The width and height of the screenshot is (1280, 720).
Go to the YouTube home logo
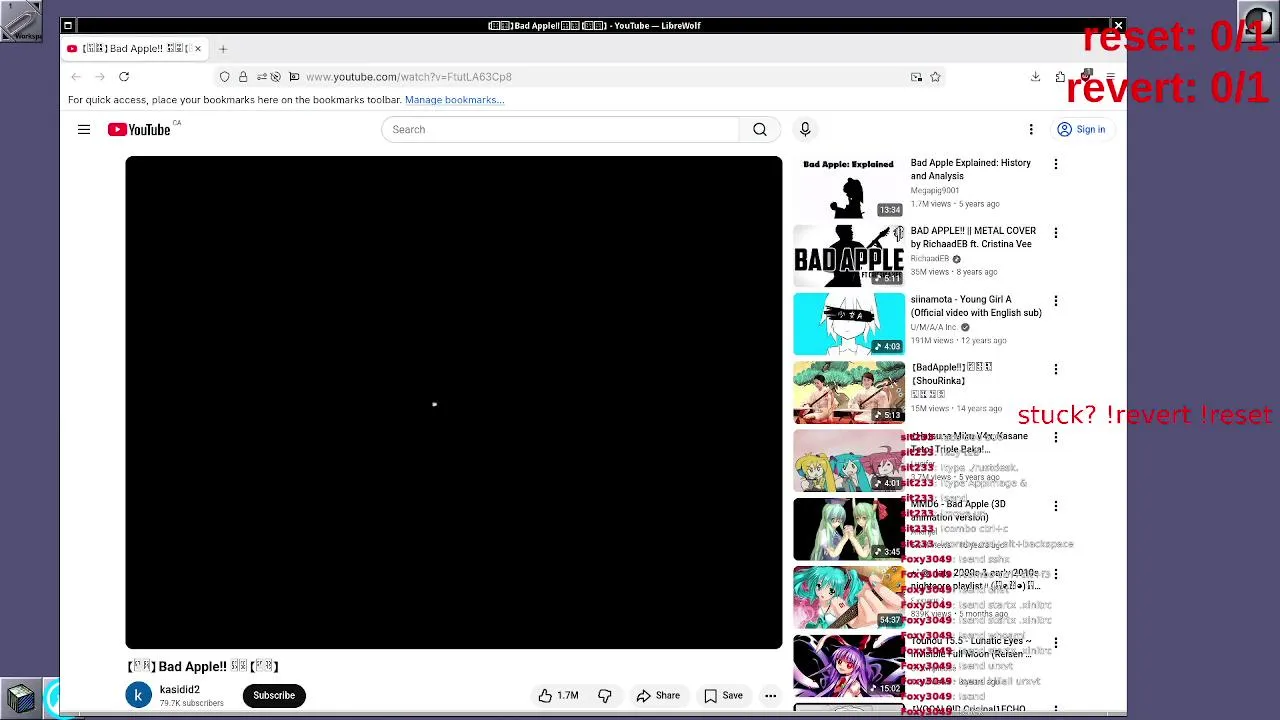pos(139,129)
